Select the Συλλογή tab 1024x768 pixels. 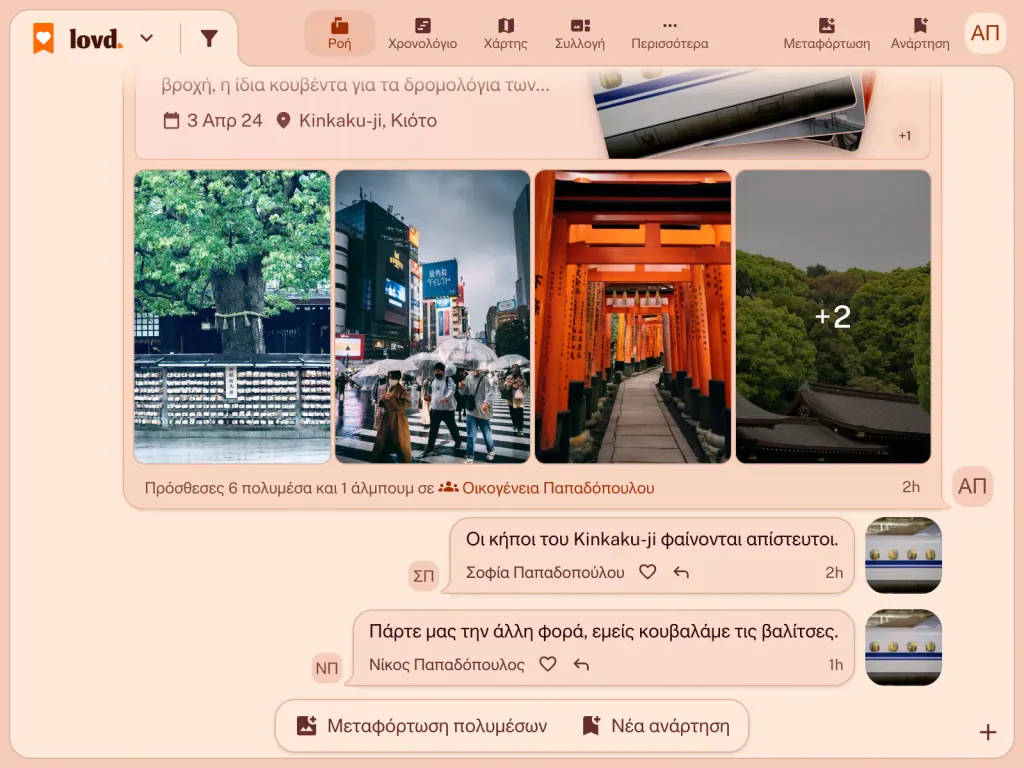[x=580, y=34]
